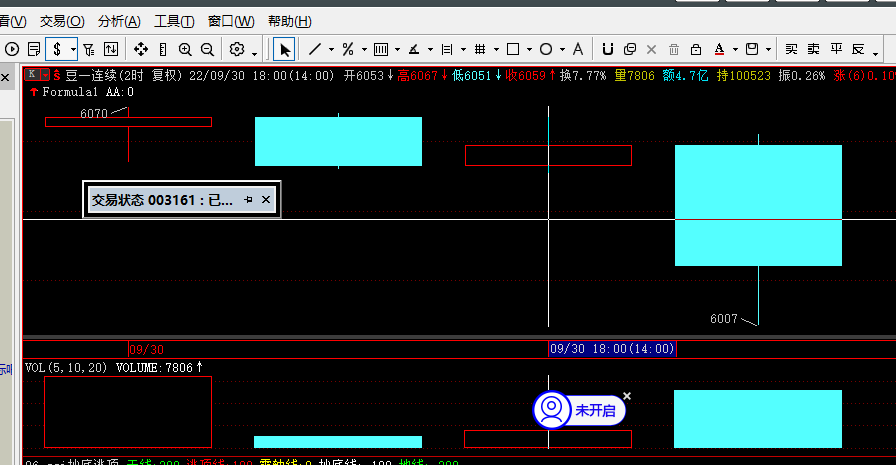Select the four-arrow move/pan tool
Viewport: 896px width, 465px height.
[141, 49]
